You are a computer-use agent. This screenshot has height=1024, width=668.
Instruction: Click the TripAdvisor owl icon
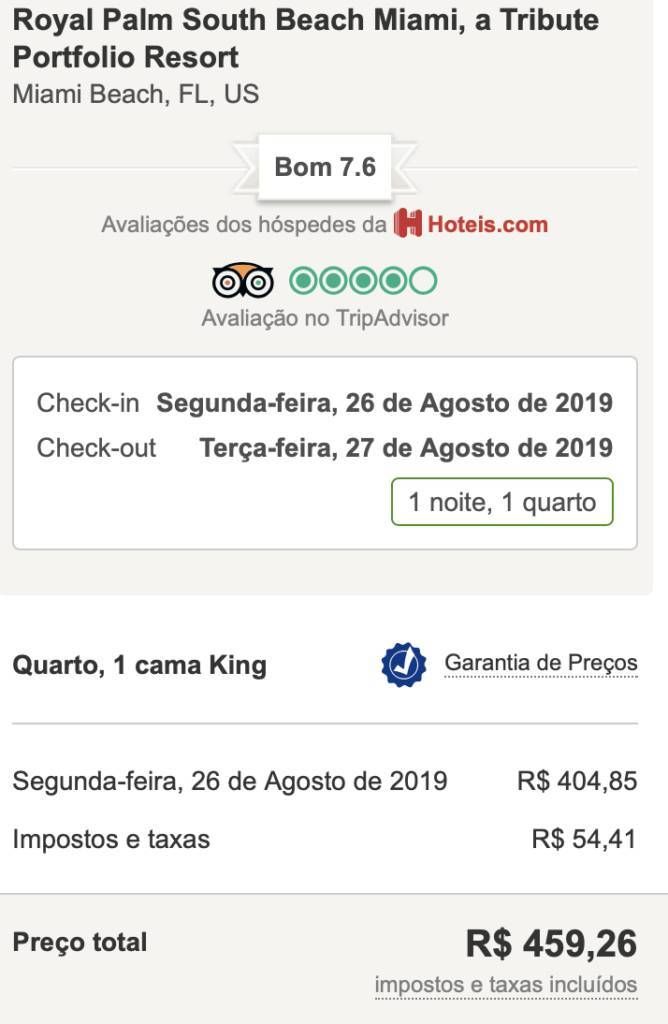click(x=242, y=280)
